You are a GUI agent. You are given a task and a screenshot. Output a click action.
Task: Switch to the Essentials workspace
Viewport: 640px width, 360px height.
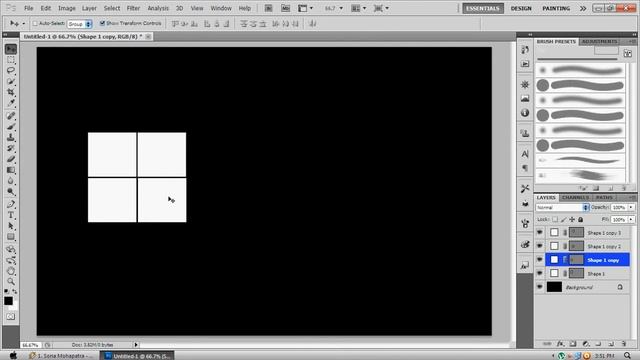pos(483,8)
